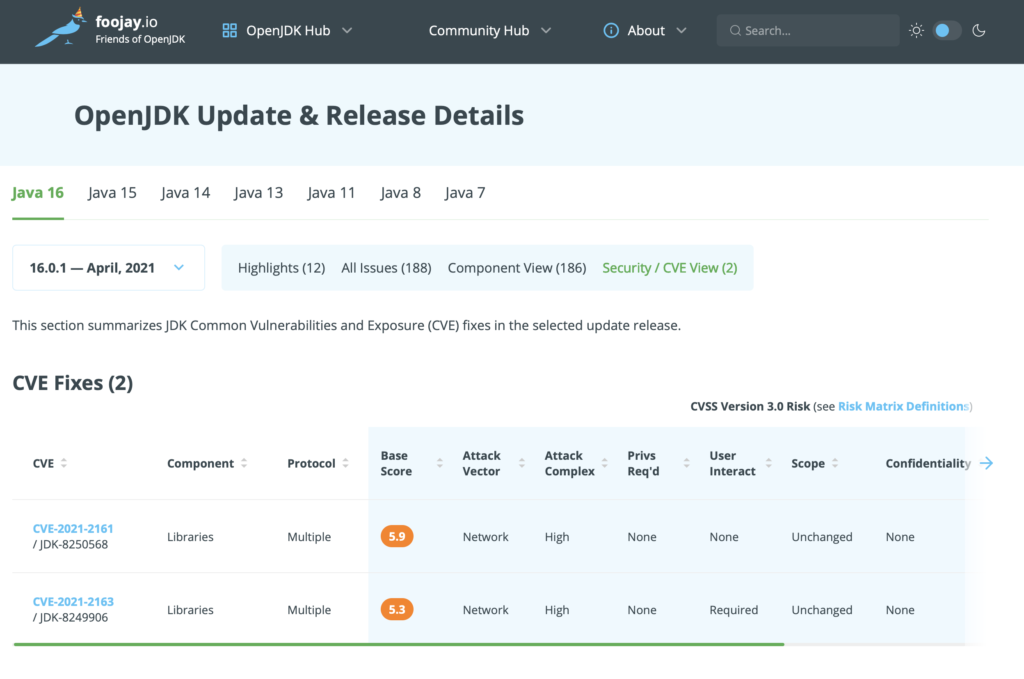
Task: Open the Component View (186)
Action: coord(517,268)
